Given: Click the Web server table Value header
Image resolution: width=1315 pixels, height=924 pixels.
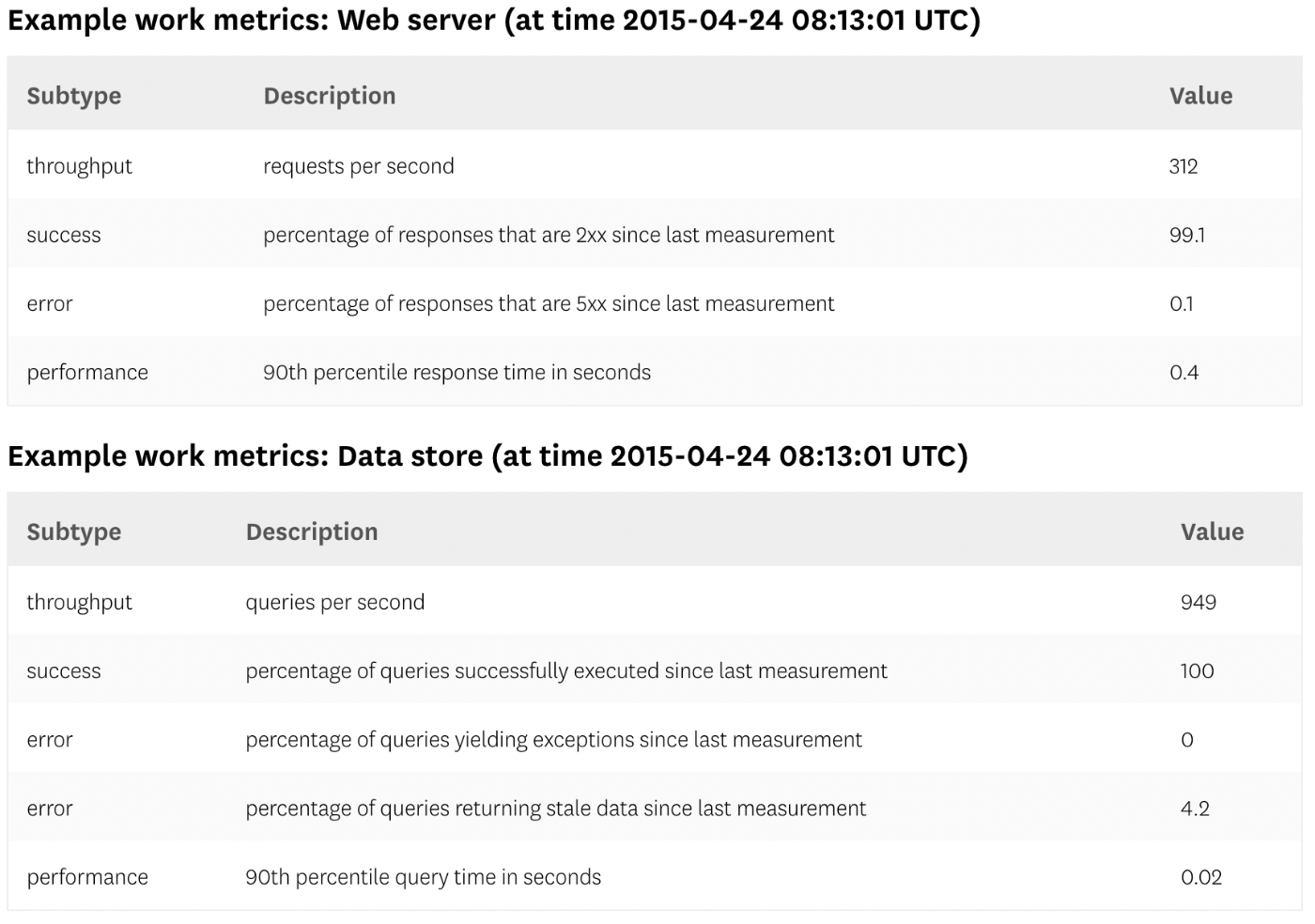Looking at the screenshot, I should tap(1200, 96).
